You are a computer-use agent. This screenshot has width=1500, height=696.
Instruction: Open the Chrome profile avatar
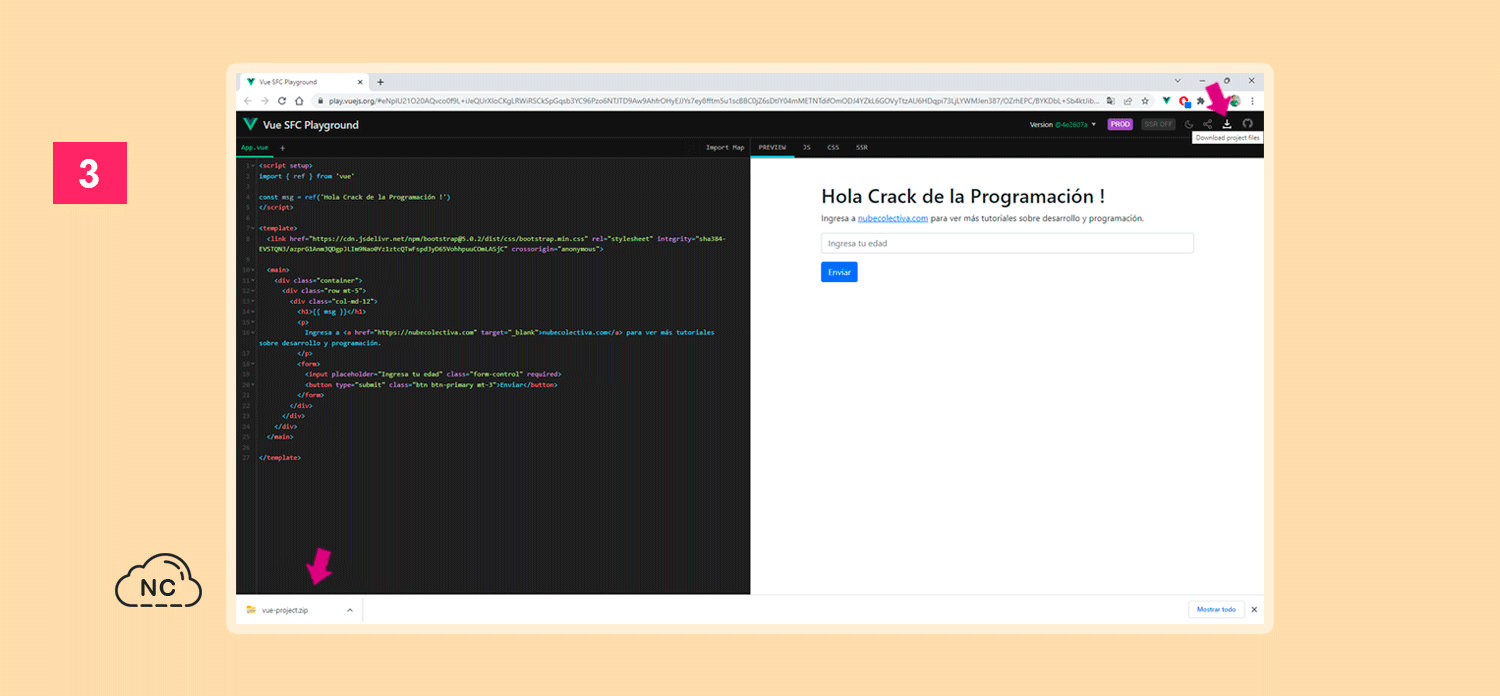pyautogui.click(x=1235, y=101)
